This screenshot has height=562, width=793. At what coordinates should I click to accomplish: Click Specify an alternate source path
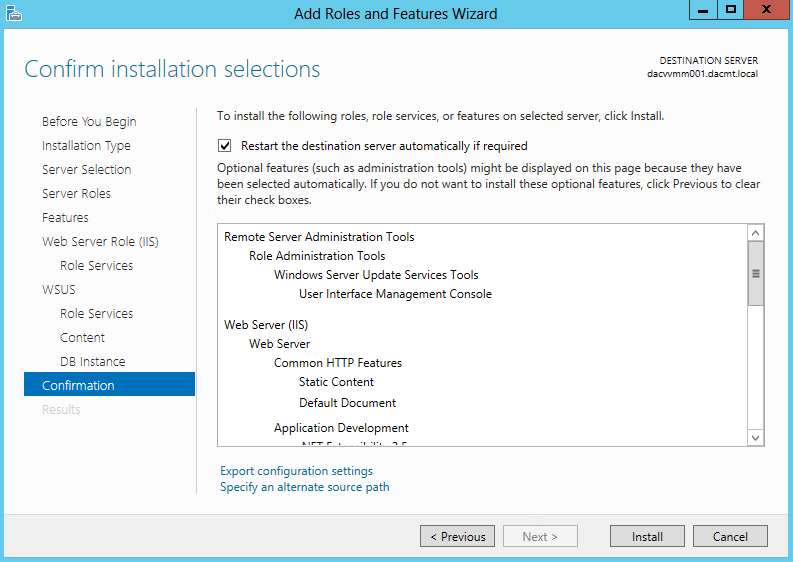click(304, 487)
